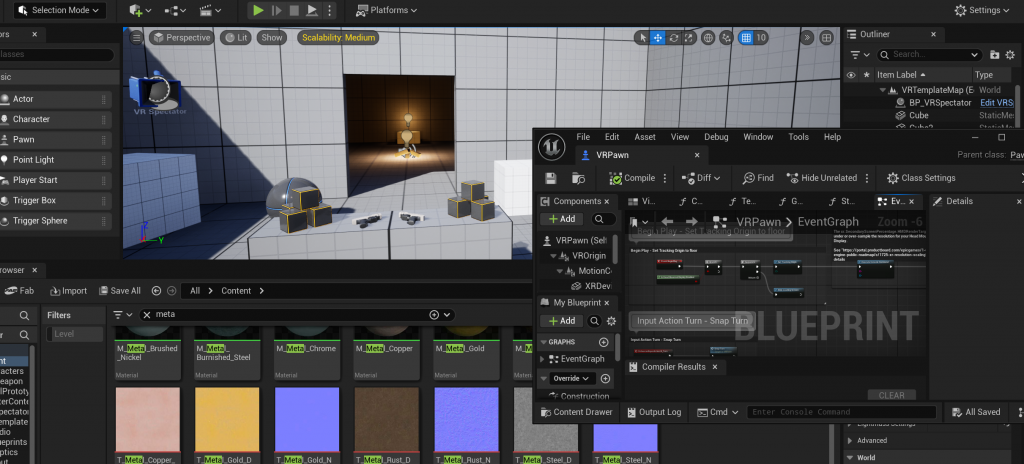The width and height of the screenshot is (1024, 464).
Task: Click the viewport layout icon at right edge
Action: (x=827, y=38)
